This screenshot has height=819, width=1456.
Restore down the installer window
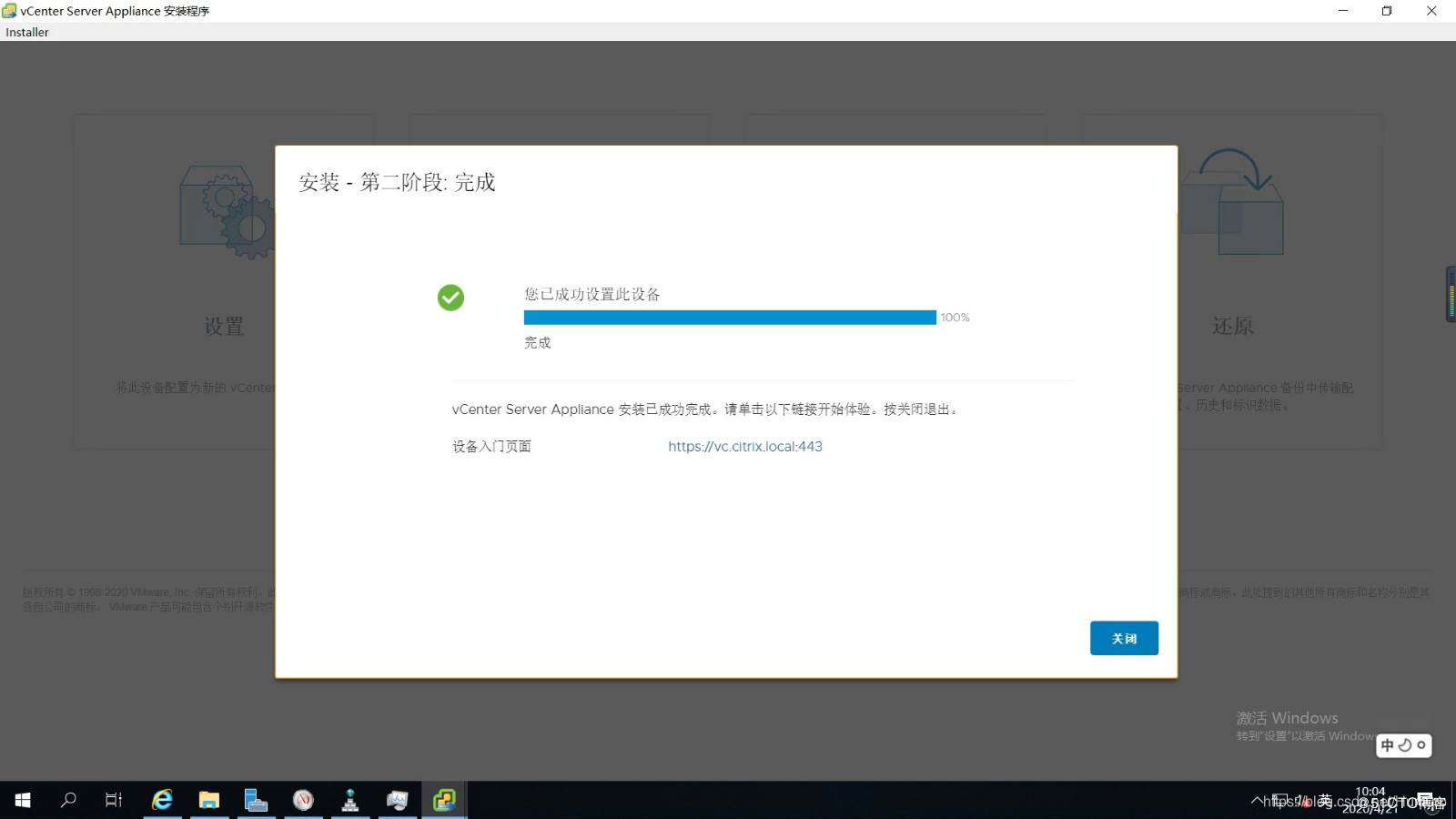tap(1387, 11)
